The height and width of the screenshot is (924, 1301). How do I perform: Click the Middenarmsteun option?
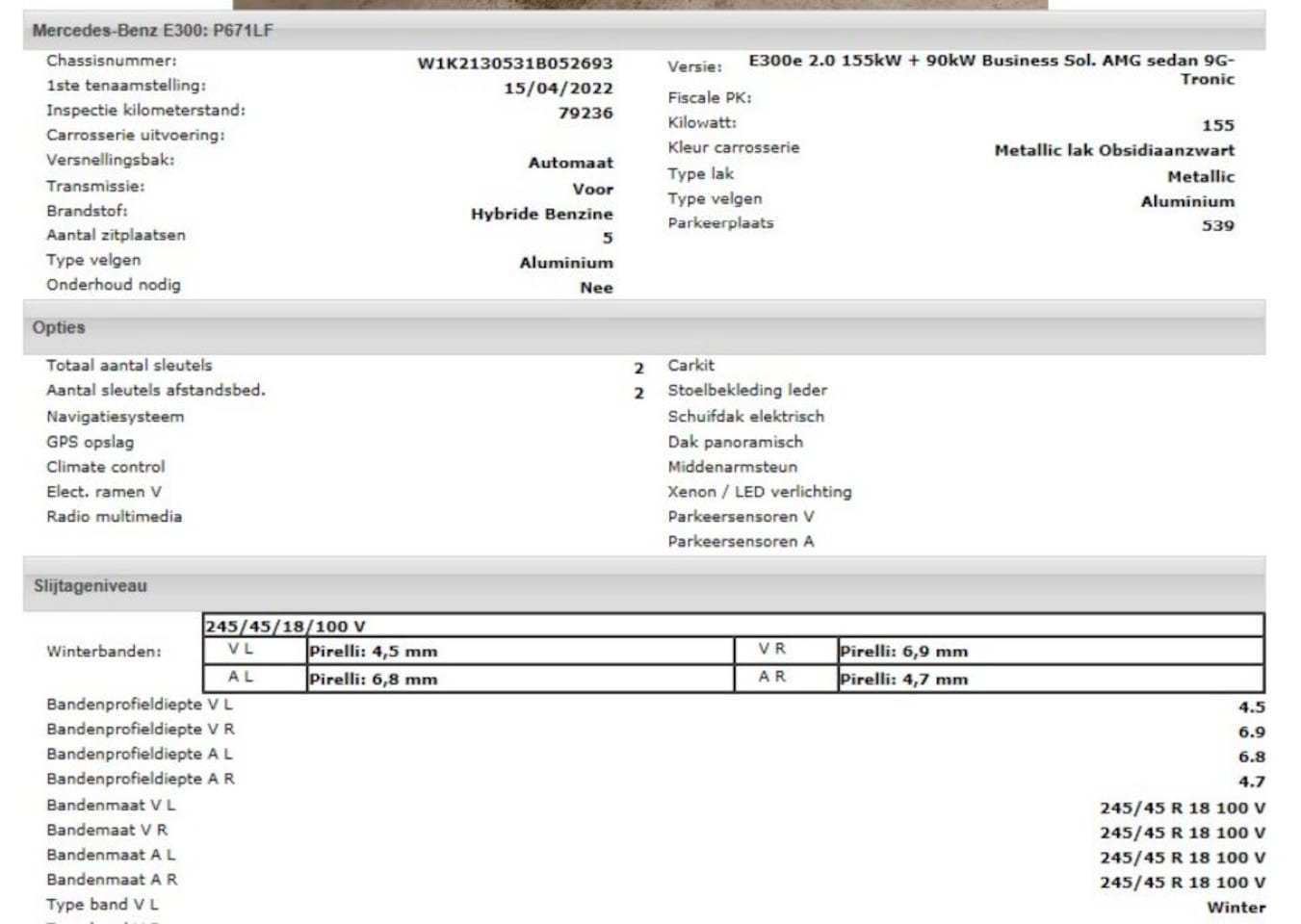732,467
